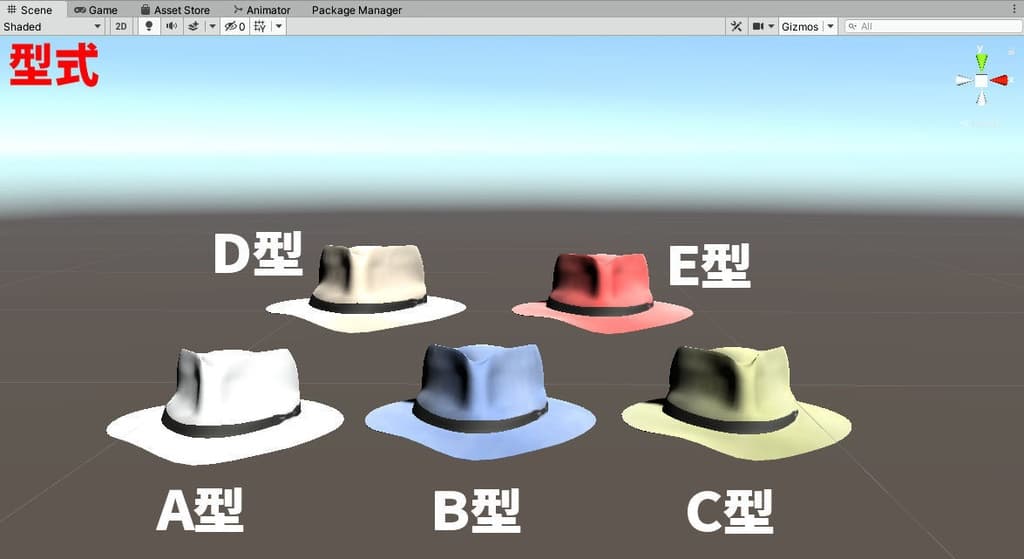Open the Animator tab
1024x559 pixels.
pyautogui.click(x=262, y=10)
